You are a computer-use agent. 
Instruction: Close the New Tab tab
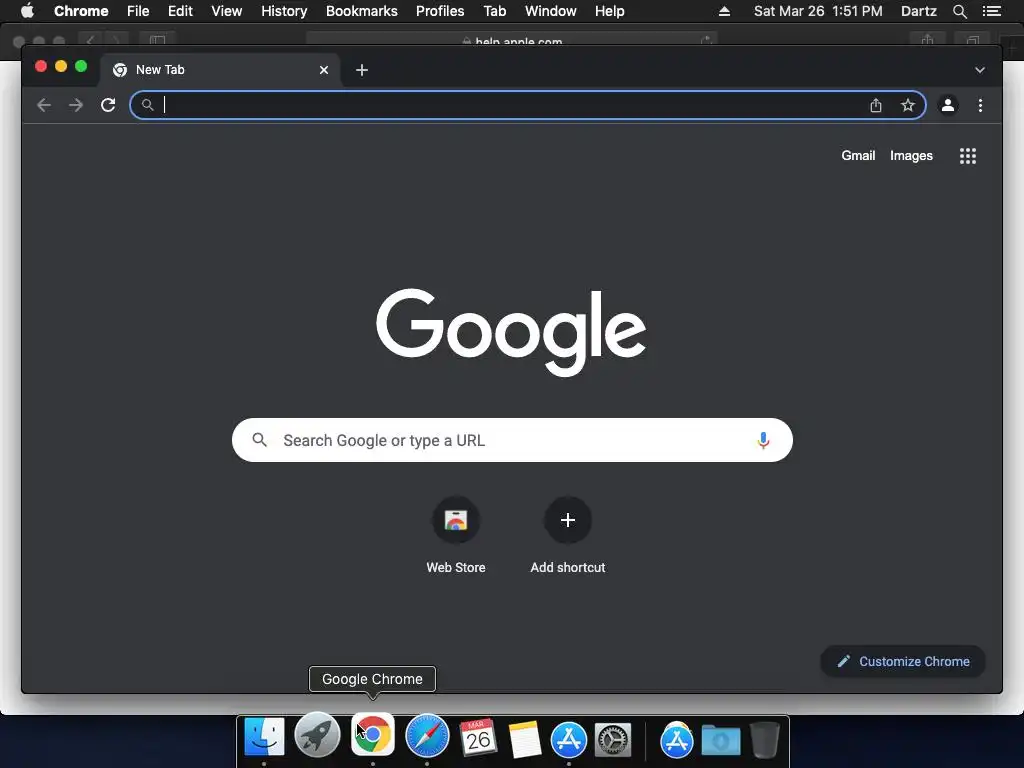[x=324, y=70]
